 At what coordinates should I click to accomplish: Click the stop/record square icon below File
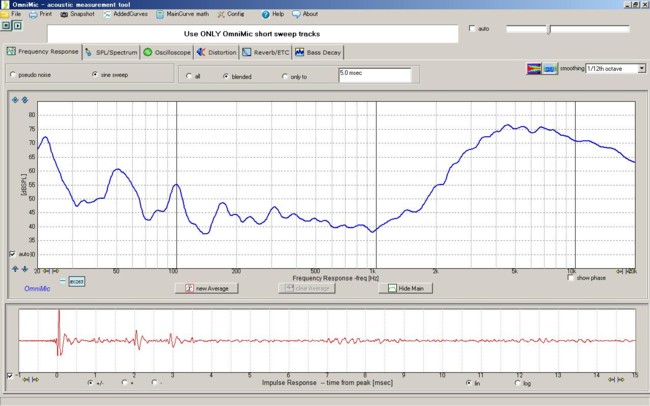6,26
